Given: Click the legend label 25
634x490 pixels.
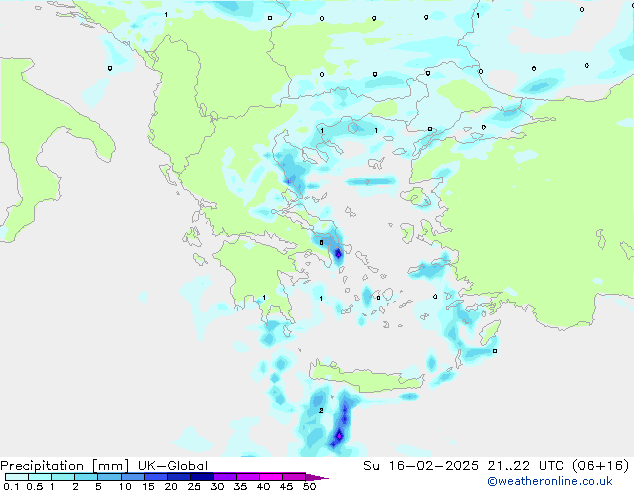Looking at the screenshot, I should click(194, 486).
